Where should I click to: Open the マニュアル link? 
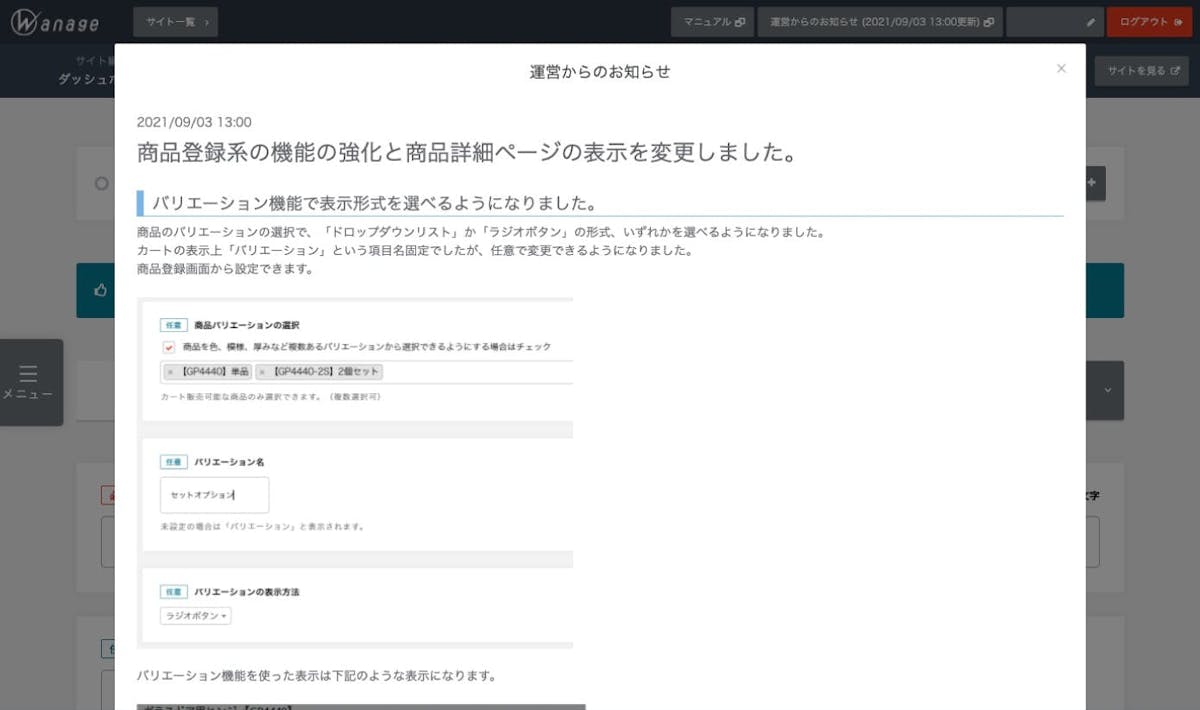(712, 21)
